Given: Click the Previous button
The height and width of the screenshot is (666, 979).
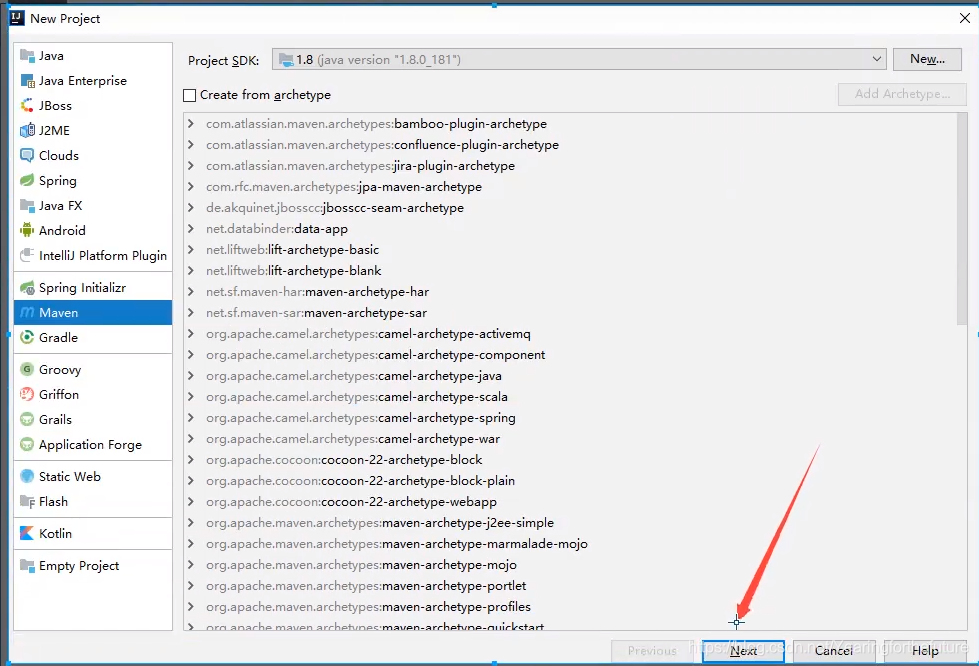Looking at the screenshot, I should coord(652,651).
